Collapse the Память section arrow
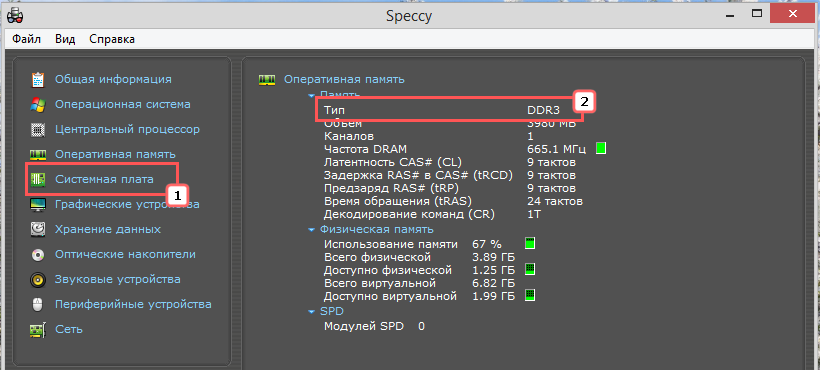 click(x=312, y=96)
